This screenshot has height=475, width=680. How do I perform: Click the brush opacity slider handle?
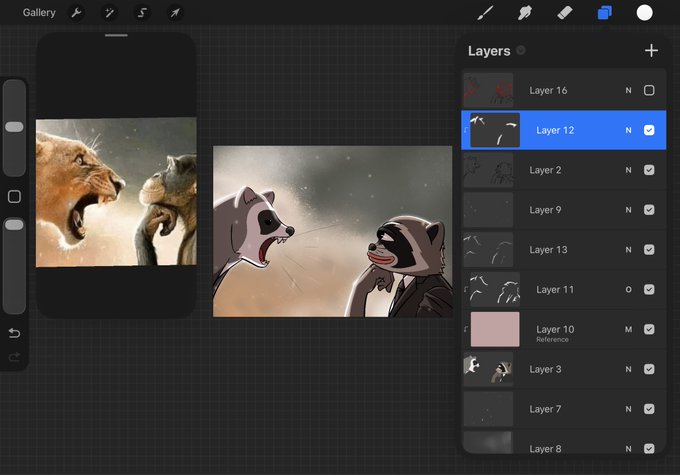click(x=14, y=225)
